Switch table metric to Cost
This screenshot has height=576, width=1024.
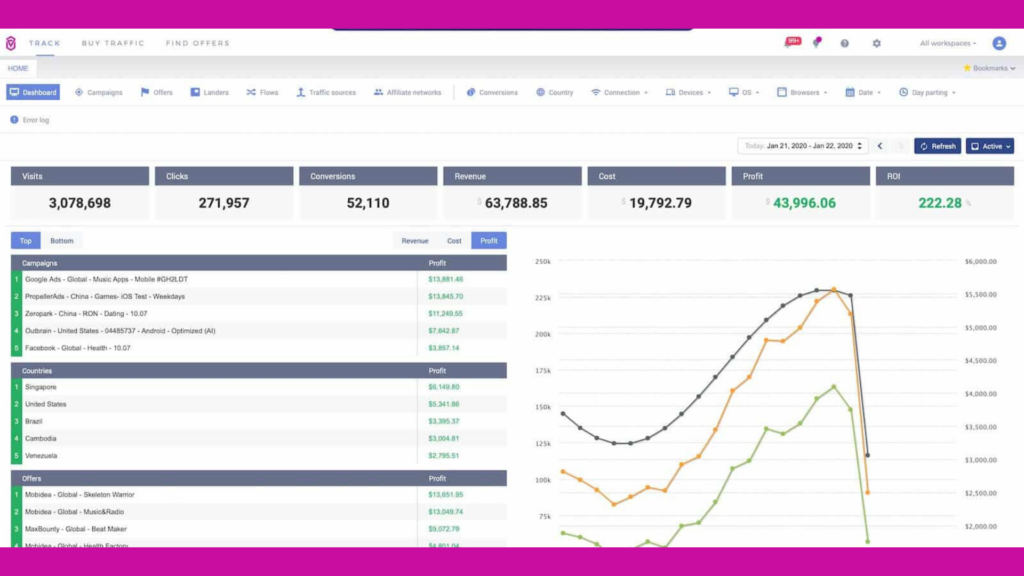point(454,241)
